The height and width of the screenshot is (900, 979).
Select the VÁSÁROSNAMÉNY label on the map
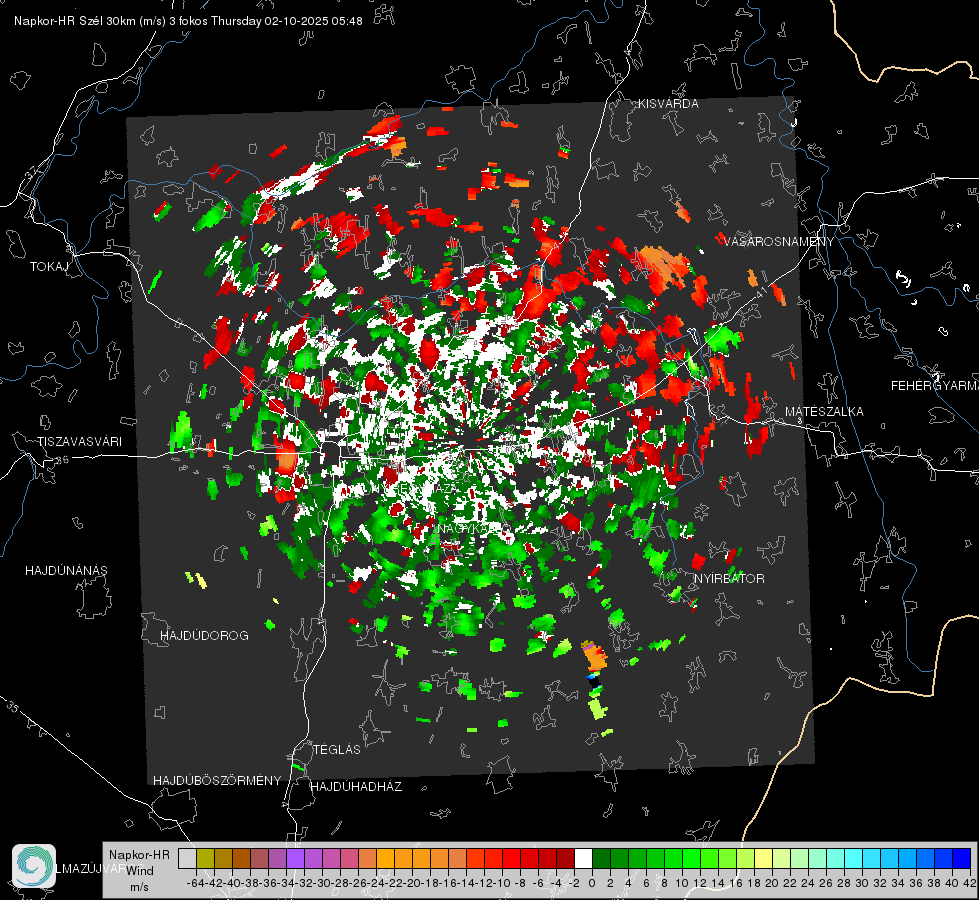(779, 242)
